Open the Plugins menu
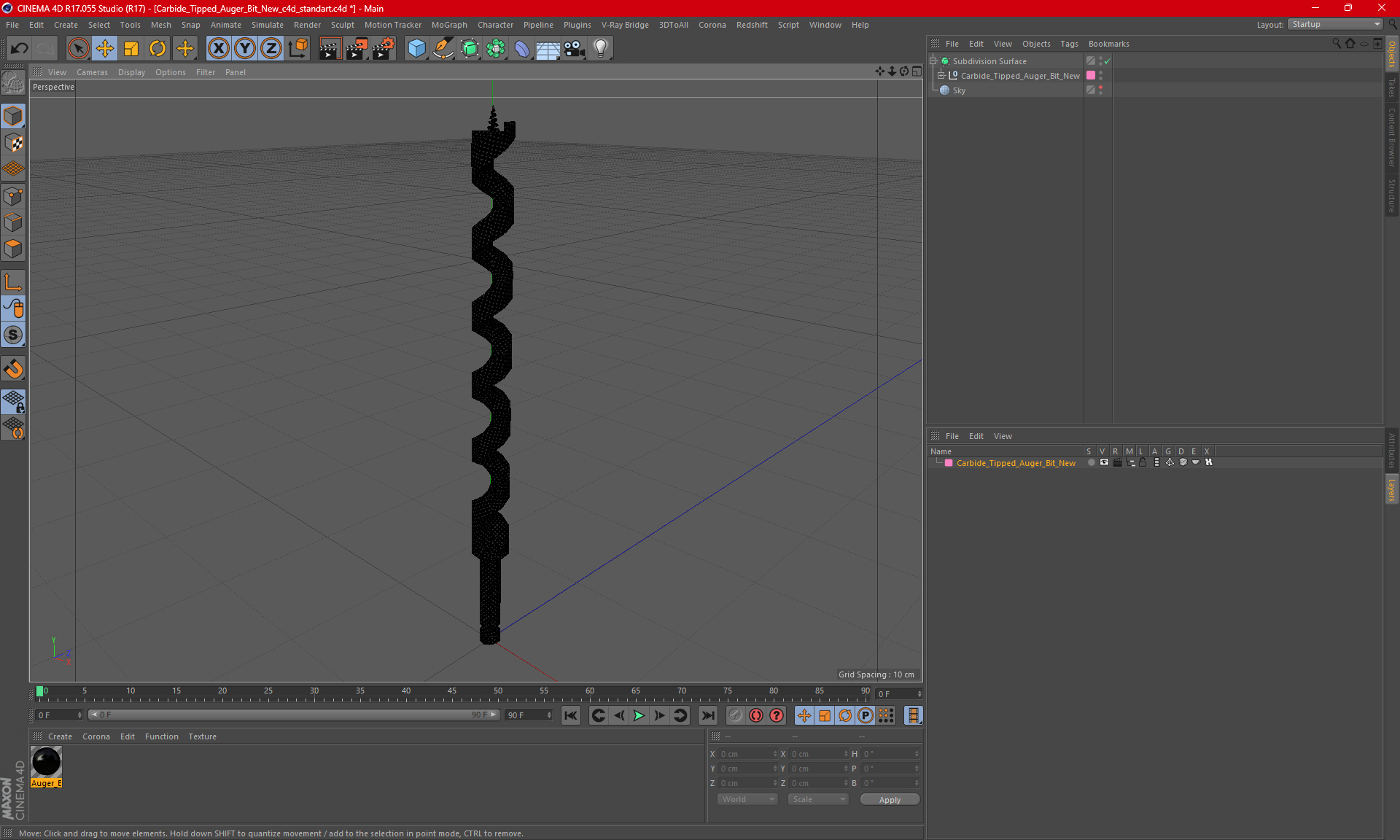The width and height of the screenshot is (1400, 840). coord(576,24)
